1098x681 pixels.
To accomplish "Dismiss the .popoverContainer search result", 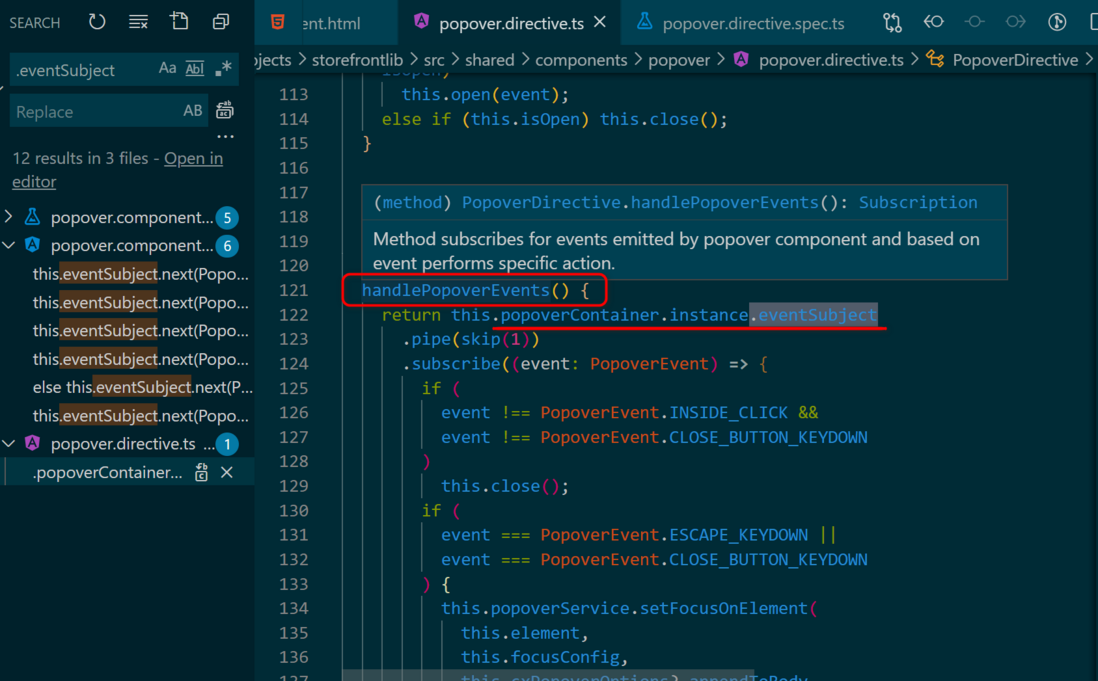I will pyautogui.click(x=227, y=472).
